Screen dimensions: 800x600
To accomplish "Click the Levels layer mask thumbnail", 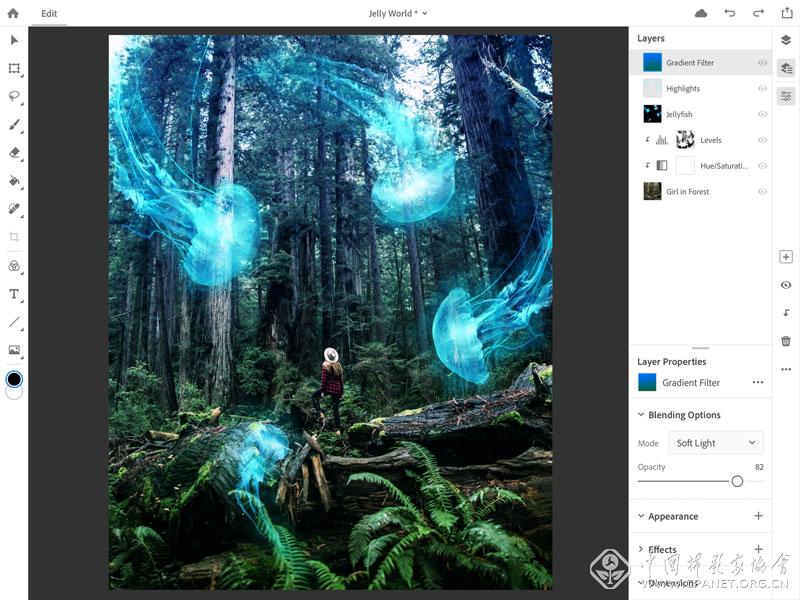I will 685,140.
